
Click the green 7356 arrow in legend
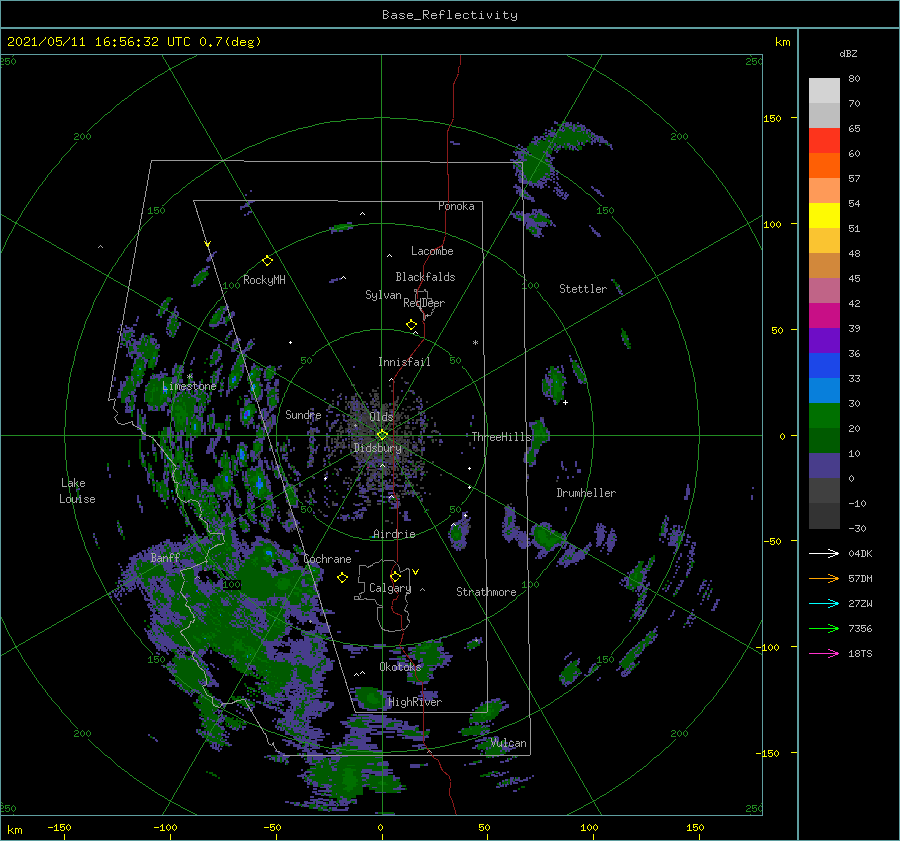(x=824, y=629)
